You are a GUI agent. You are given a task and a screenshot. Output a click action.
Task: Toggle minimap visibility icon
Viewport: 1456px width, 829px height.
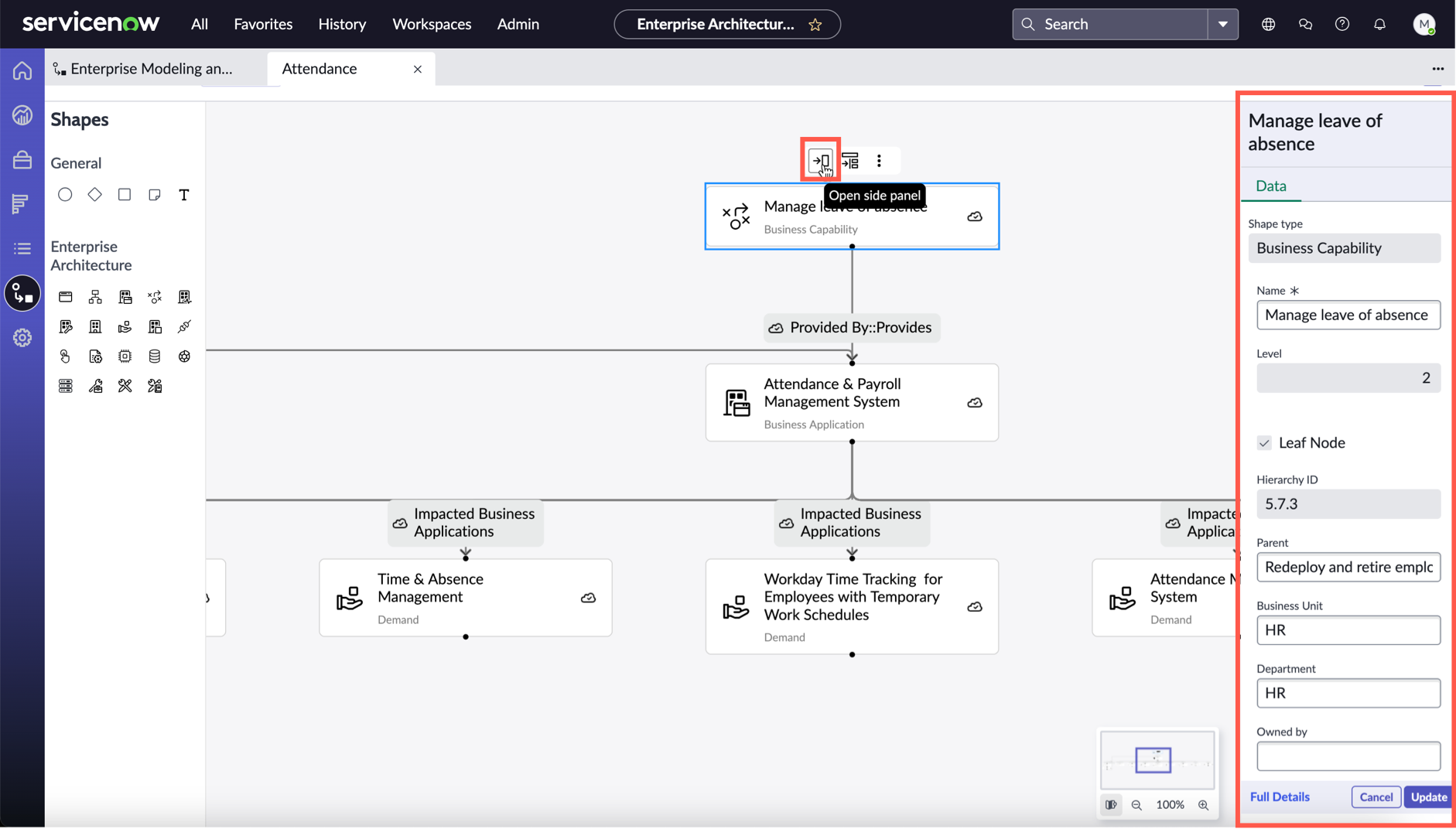coord(1111,805)
